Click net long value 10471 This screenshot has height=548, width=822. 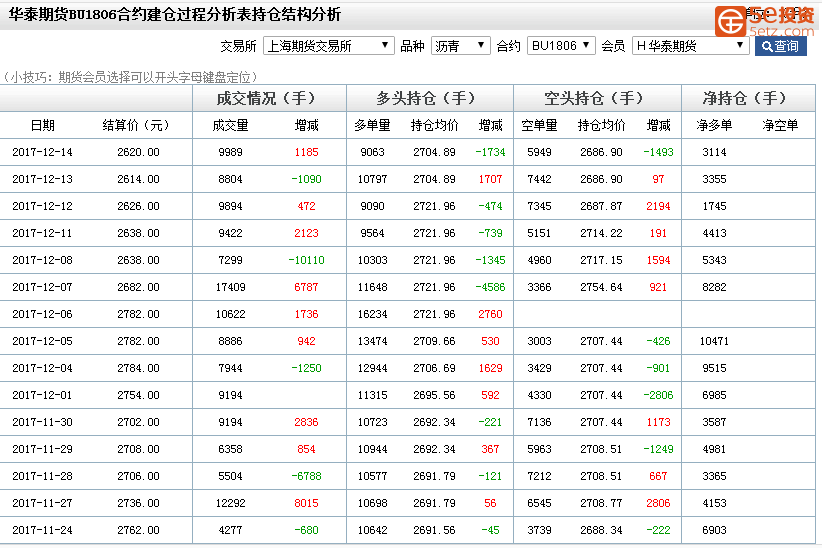(714, 341)
